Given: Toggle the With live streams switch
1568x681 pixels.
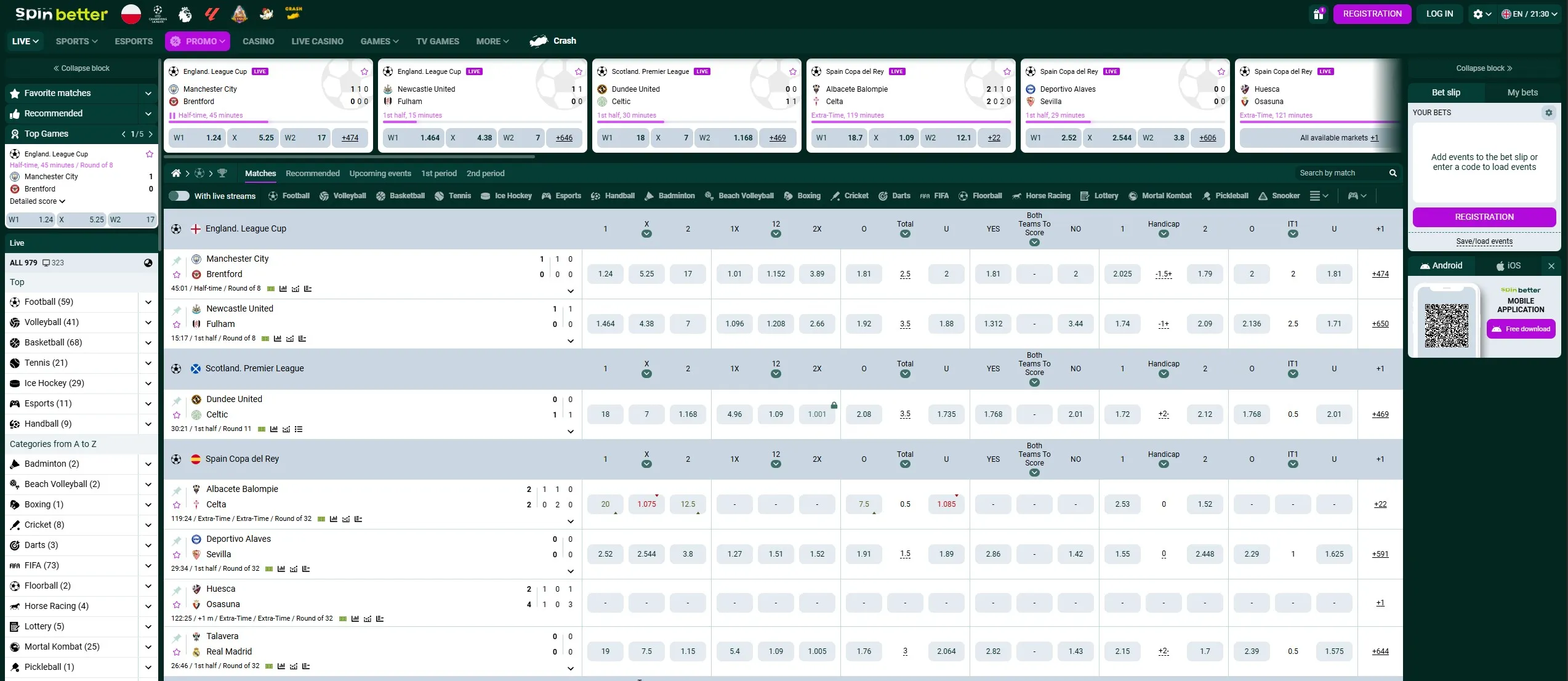Looking at the screenshot, I should coord(179,196).
